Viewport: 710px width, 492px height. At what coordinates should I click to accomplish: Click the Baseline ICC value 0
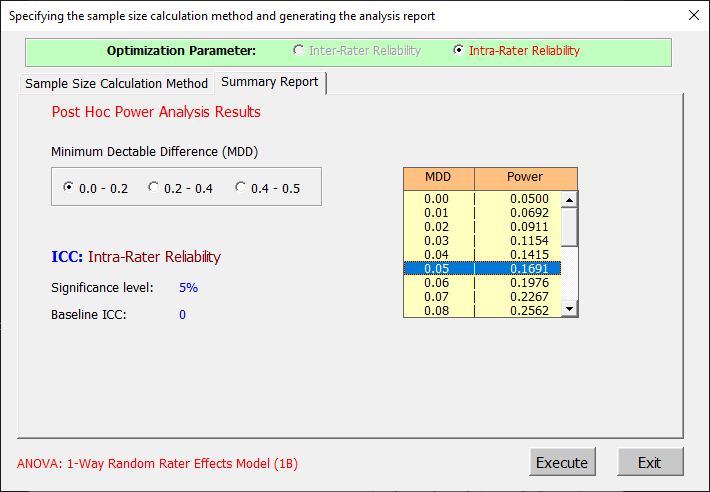[x=182, y=315]
